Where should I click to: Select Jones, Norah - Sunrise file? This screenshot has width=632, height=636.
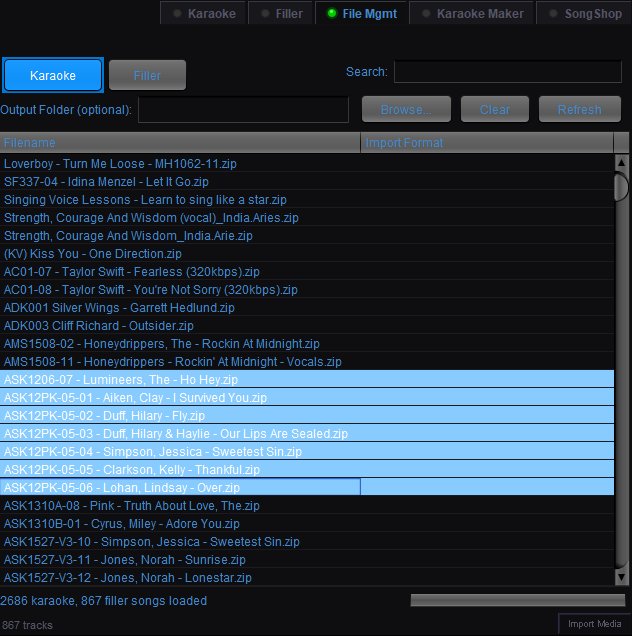[307, 559]
